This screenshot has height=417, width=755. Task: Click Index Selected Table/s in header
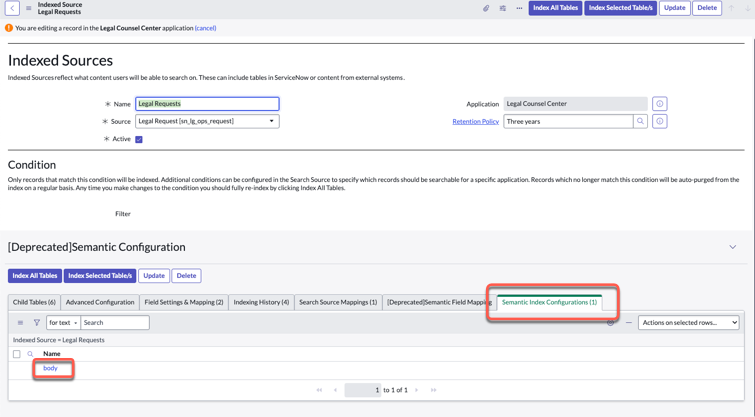(x=621, y=8)
